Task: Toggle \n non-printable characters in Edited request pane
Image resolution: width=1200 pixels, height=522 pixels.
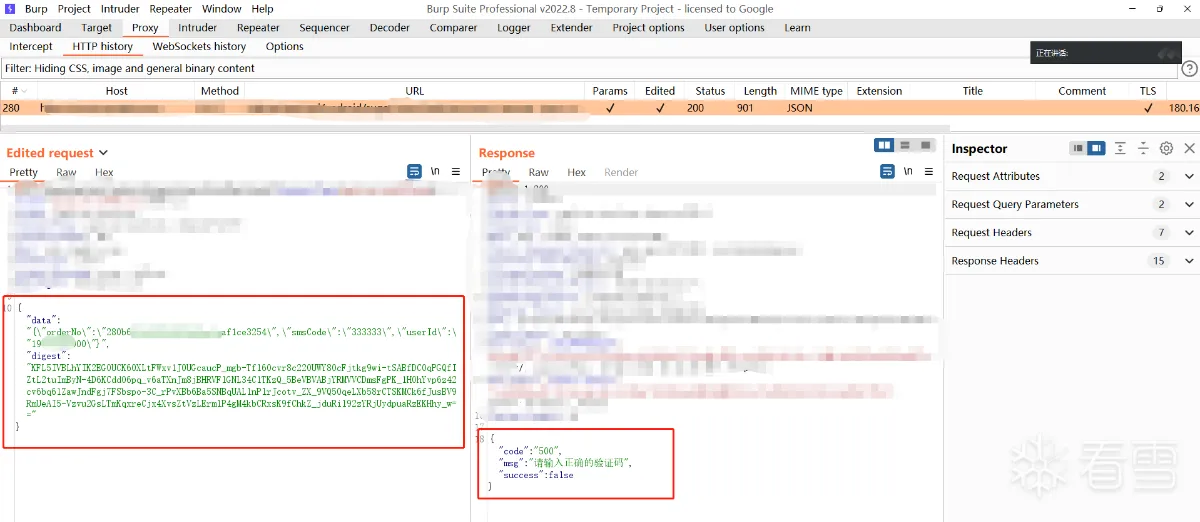Action: click(x=435, y=172)
